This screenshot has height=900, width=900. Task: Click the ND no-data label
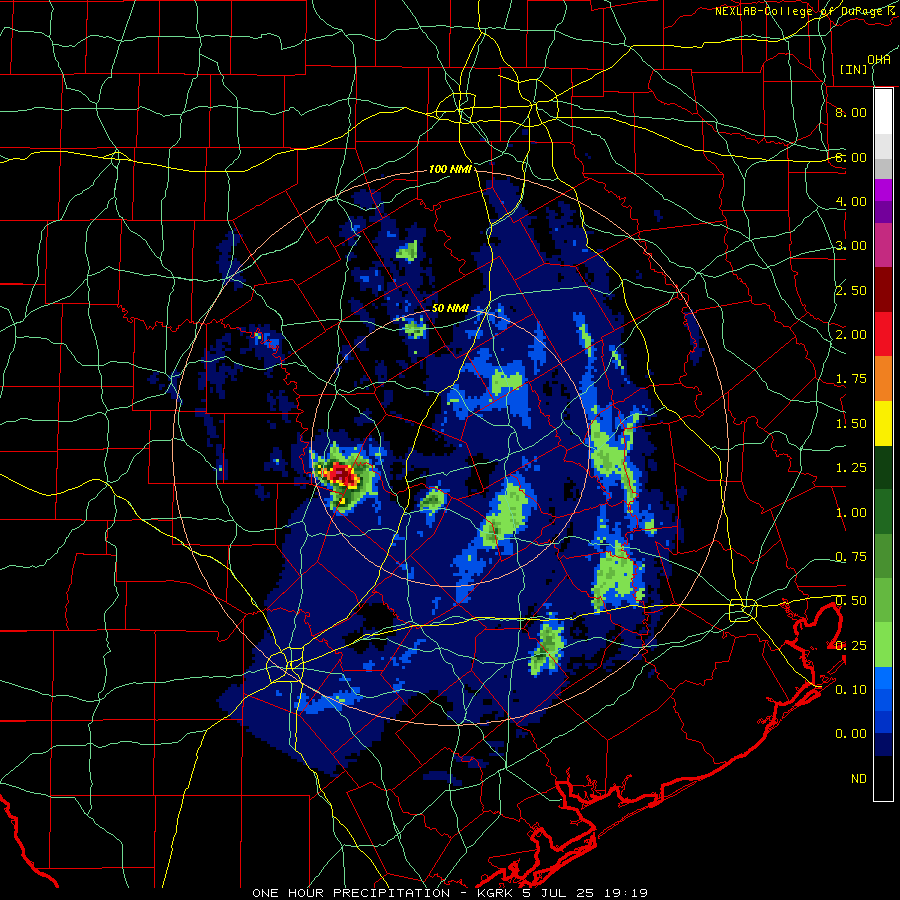(859, 779)
